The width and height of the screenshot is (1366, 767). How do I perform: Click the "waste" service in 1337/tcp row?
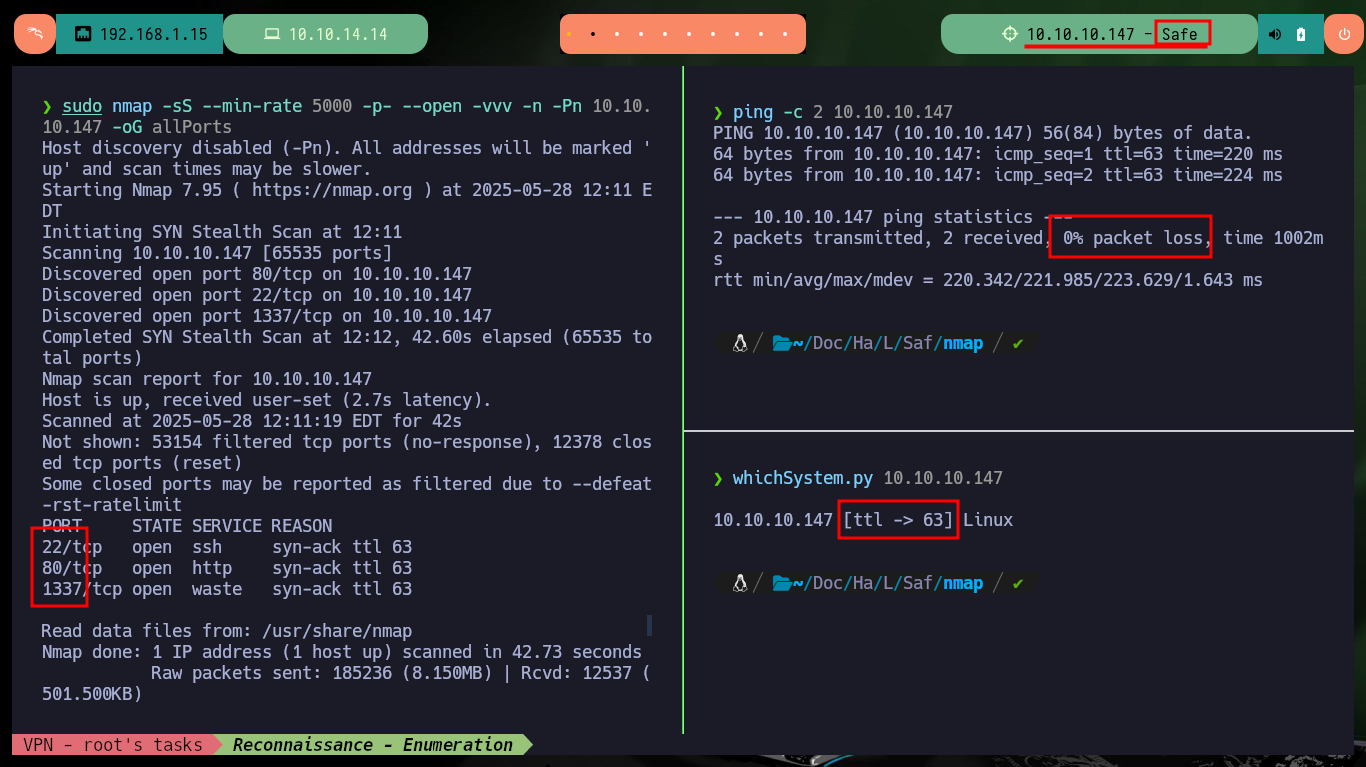click(x=217, y=589)
